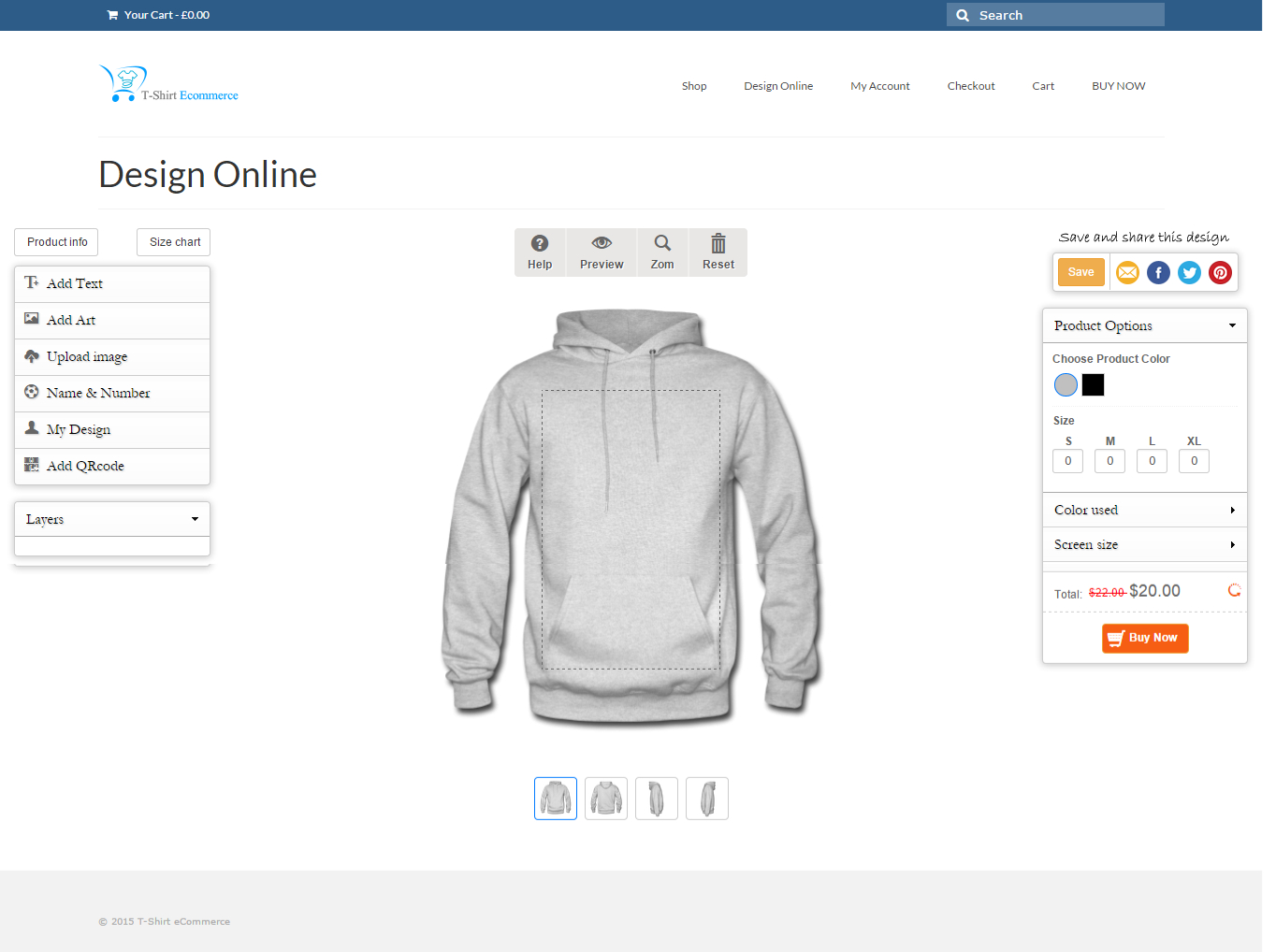Select third hoodie side view thumbnail

pos(657,799)
